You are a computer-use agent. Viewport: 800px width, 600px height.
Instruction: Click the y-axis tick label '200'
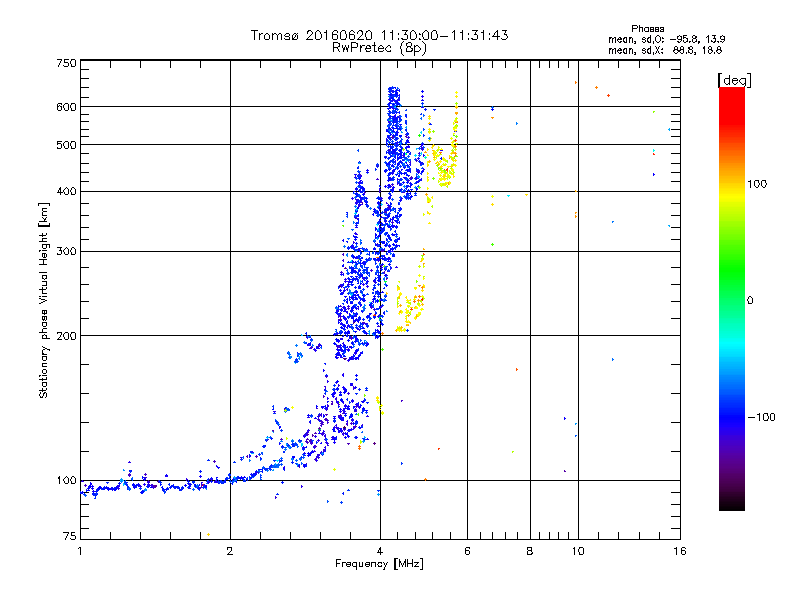pyautogui.click(x=66, y=336)
